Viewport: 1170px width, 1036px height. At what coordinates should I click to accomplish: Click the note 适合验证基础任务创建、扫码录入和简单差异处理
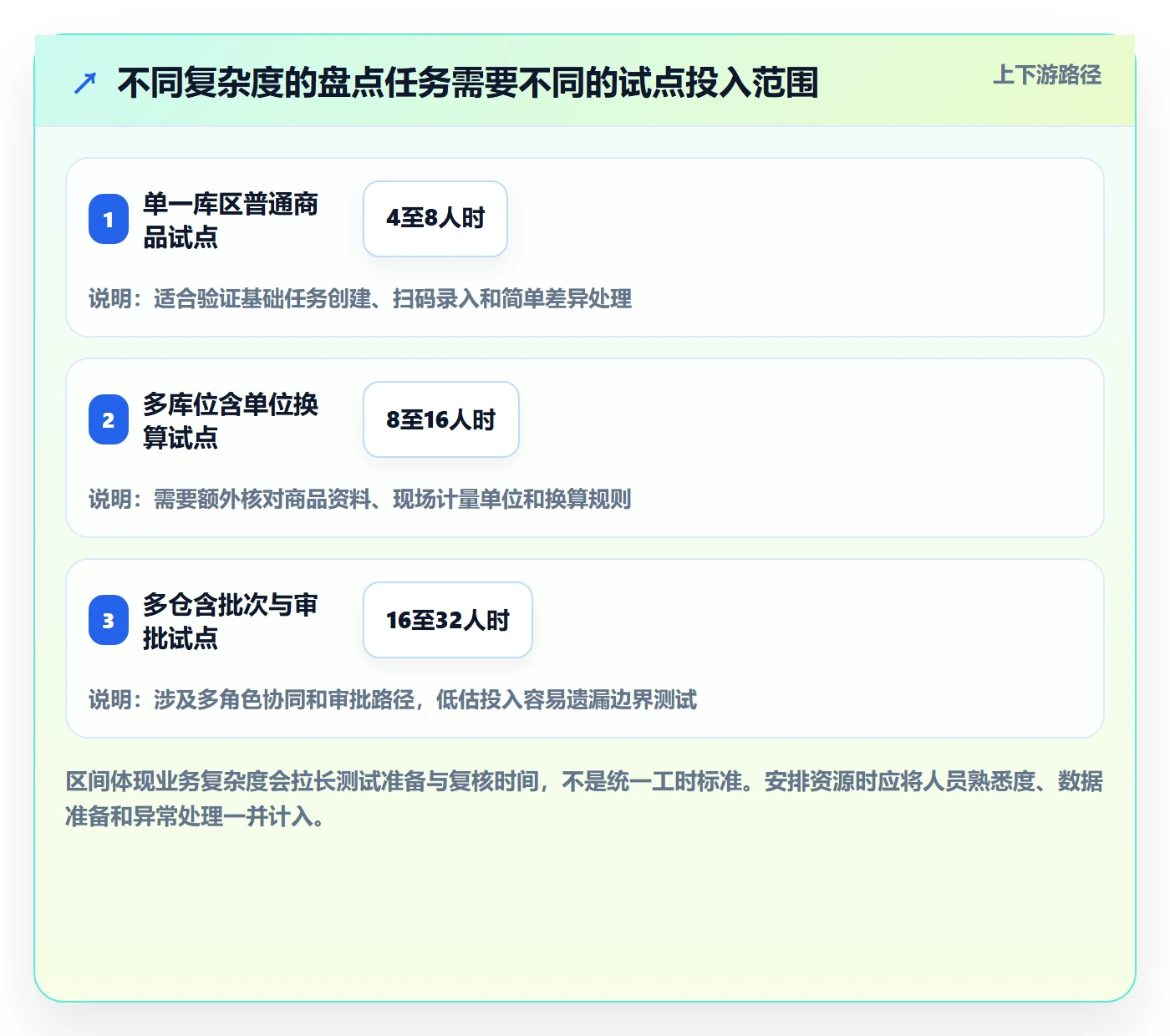(x=393, y=299)
